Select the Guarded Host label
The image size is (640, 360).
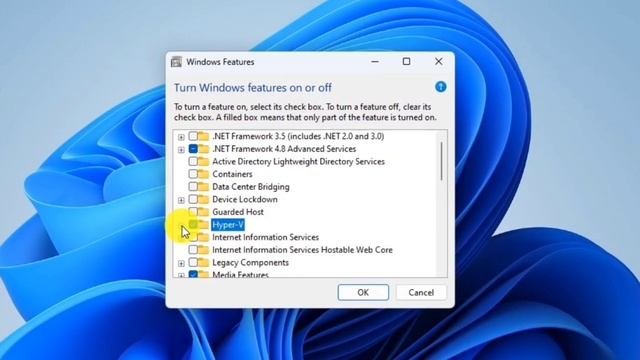(x=238, y=212)
